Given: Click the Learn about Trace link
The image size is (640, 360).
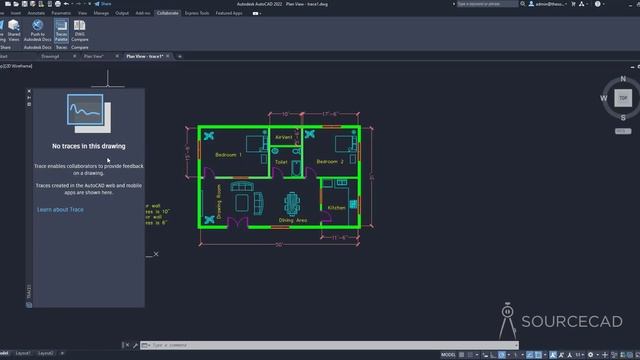Looking at the screenshot, I should click(60, 210).
